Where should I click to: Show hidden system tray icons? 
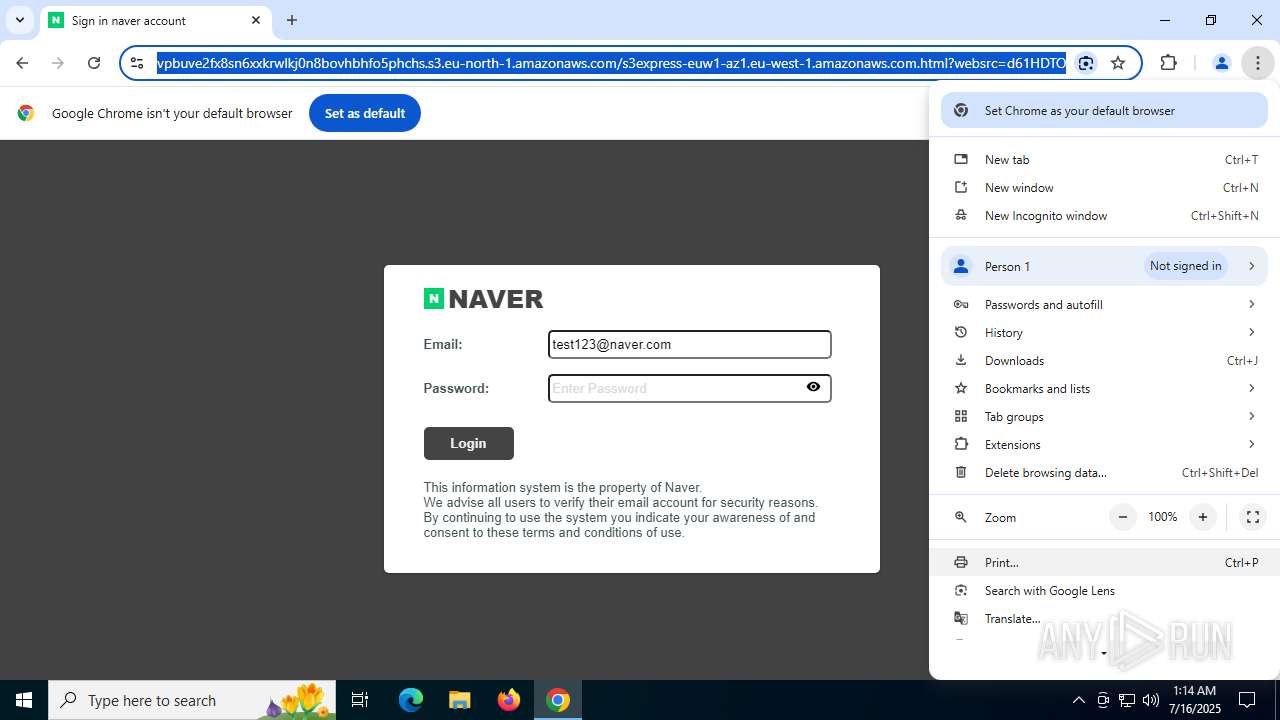(x=1078, y=700)
